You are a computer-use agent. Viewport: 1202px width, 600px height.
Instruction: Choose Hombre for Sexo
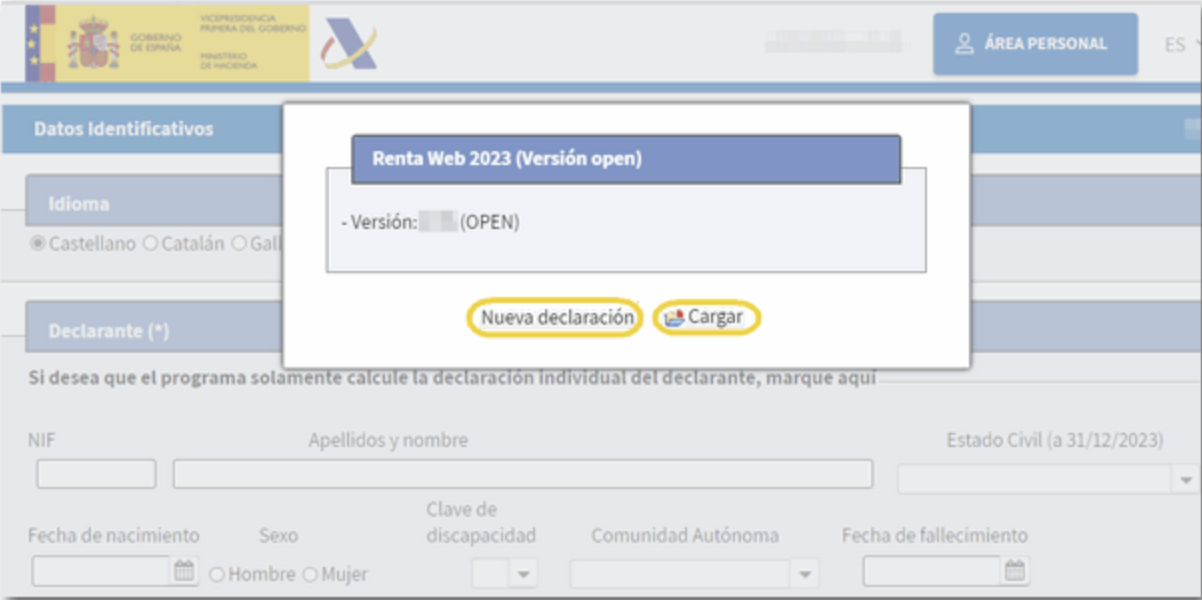click(x=217, y=575)
